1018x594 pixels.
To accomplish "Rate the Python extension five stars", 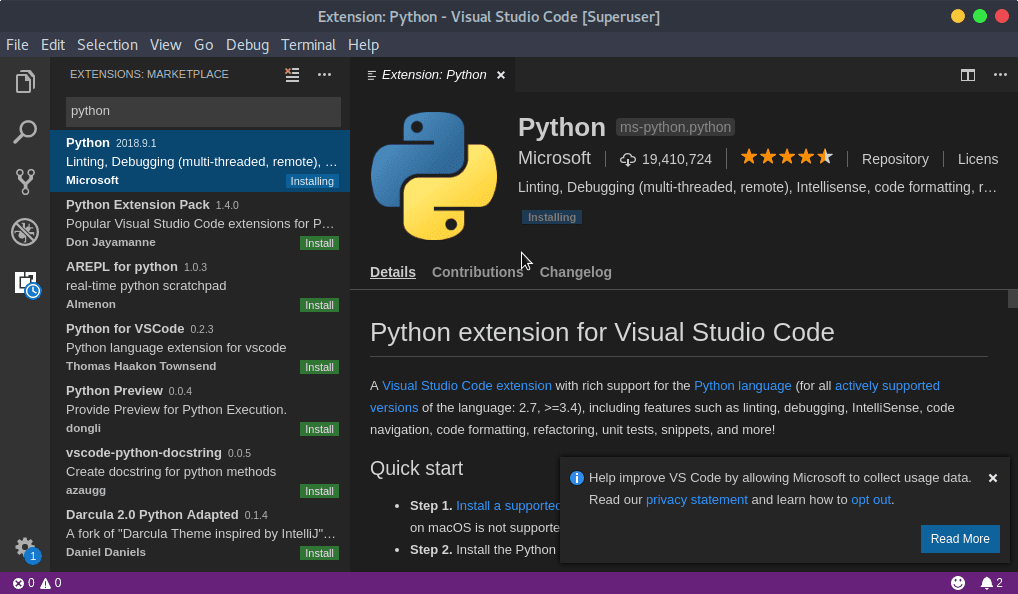I will coord(786,156).
